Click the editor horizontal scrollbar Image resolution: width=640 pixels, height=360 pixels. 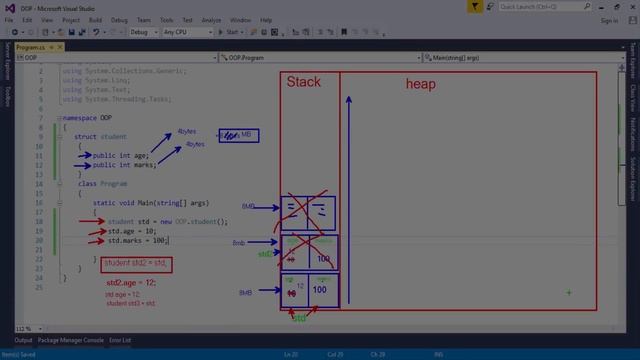pos(330,329)
